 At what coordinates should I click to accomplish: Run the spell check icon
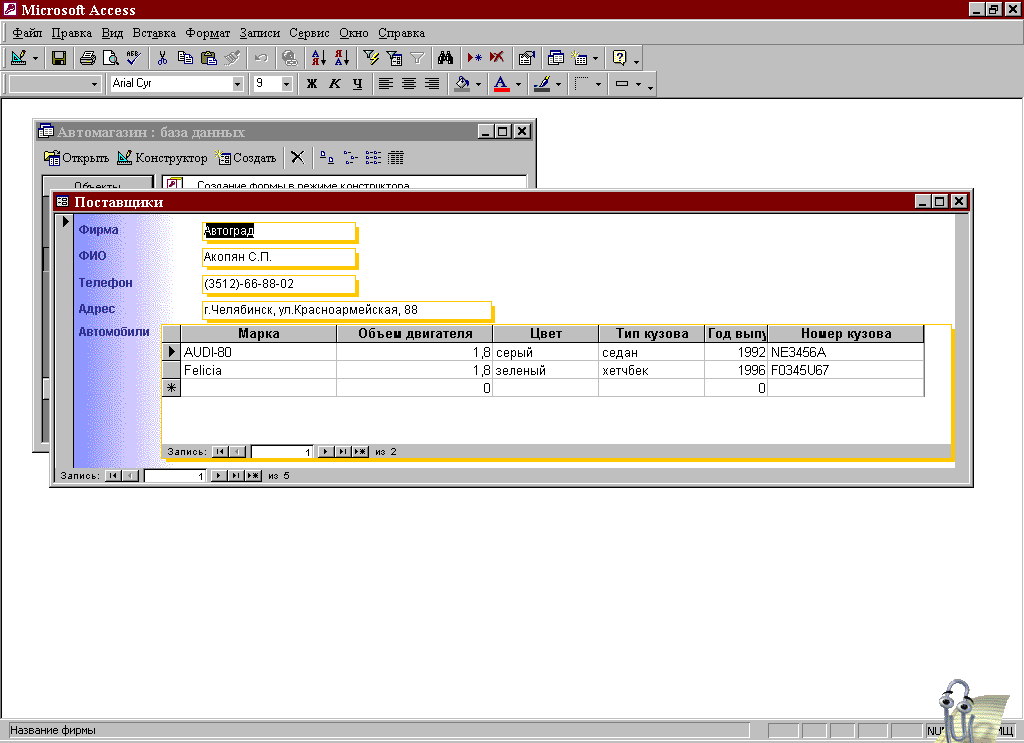133,58
